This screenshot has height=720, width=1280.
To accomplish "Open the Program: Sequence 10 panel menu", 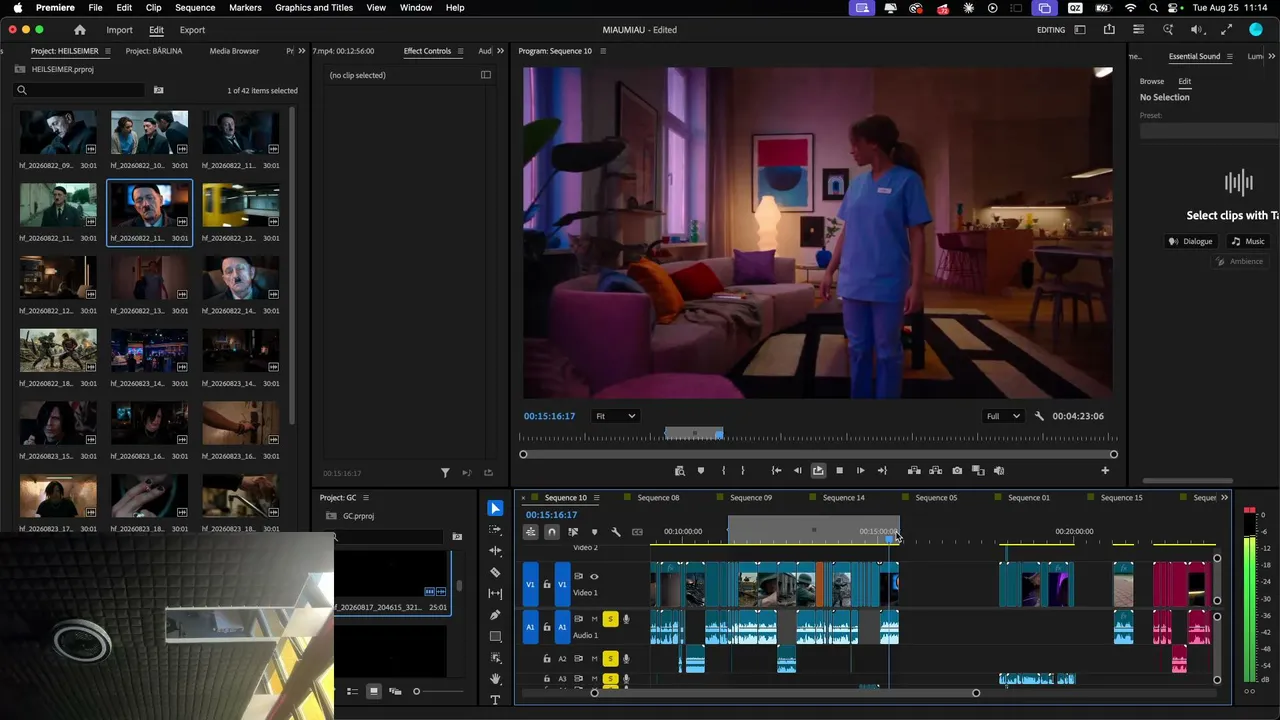I will click(602, 51).
